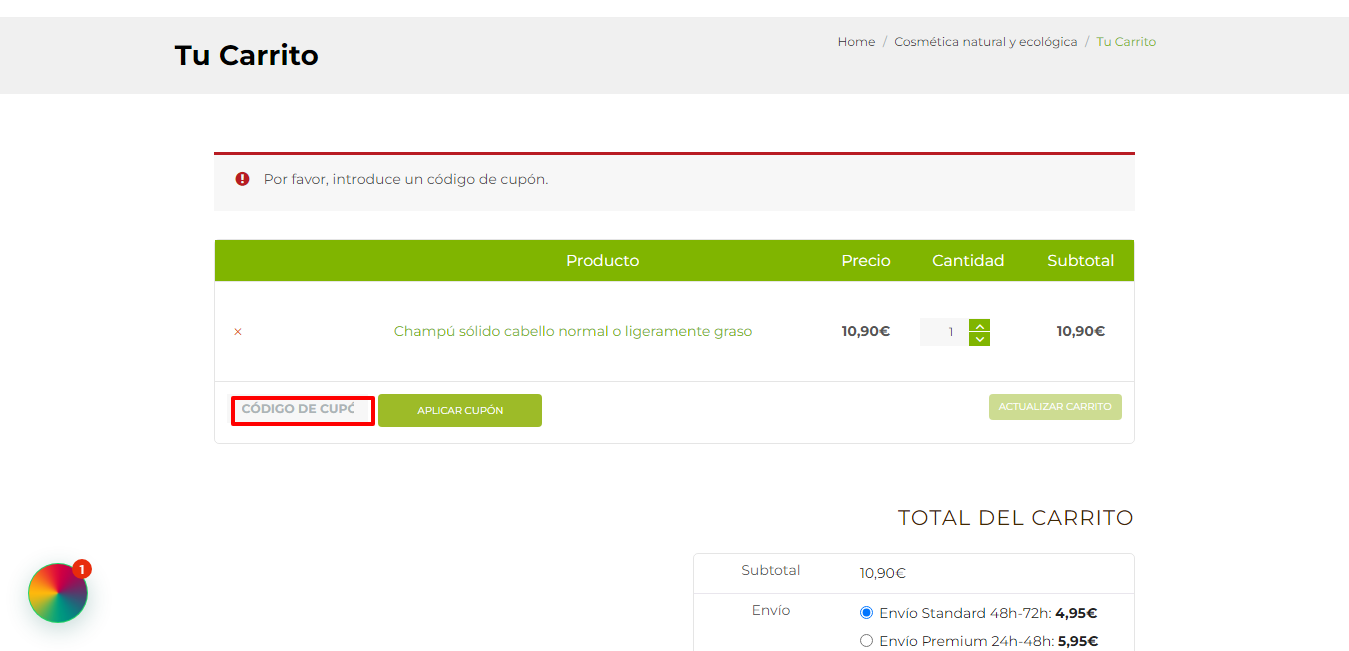Click the Tu Carrito page title

(247, 55)
